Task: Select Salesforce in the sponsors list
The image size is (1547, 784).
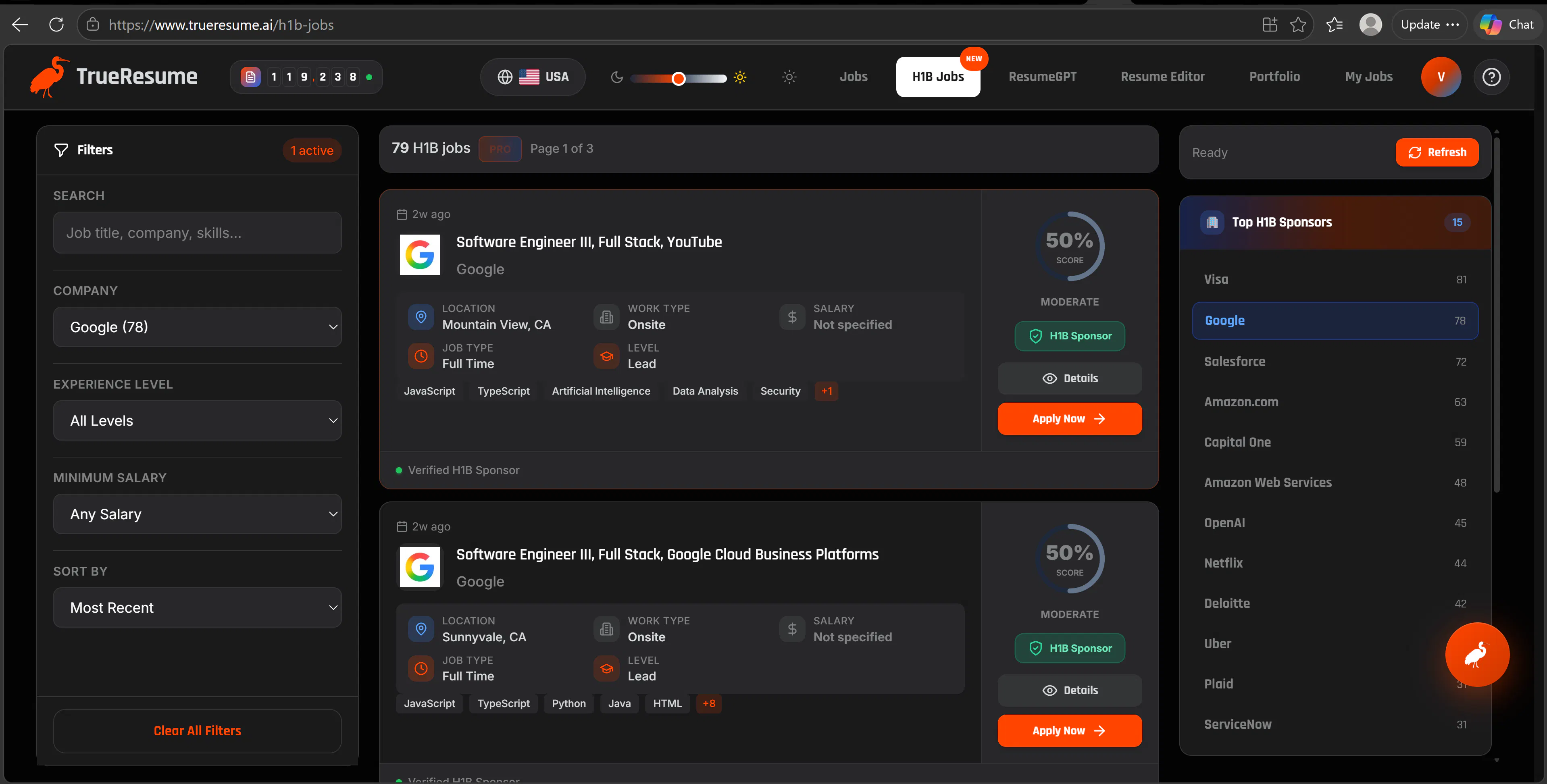Action: click(x=1335, y=362)
